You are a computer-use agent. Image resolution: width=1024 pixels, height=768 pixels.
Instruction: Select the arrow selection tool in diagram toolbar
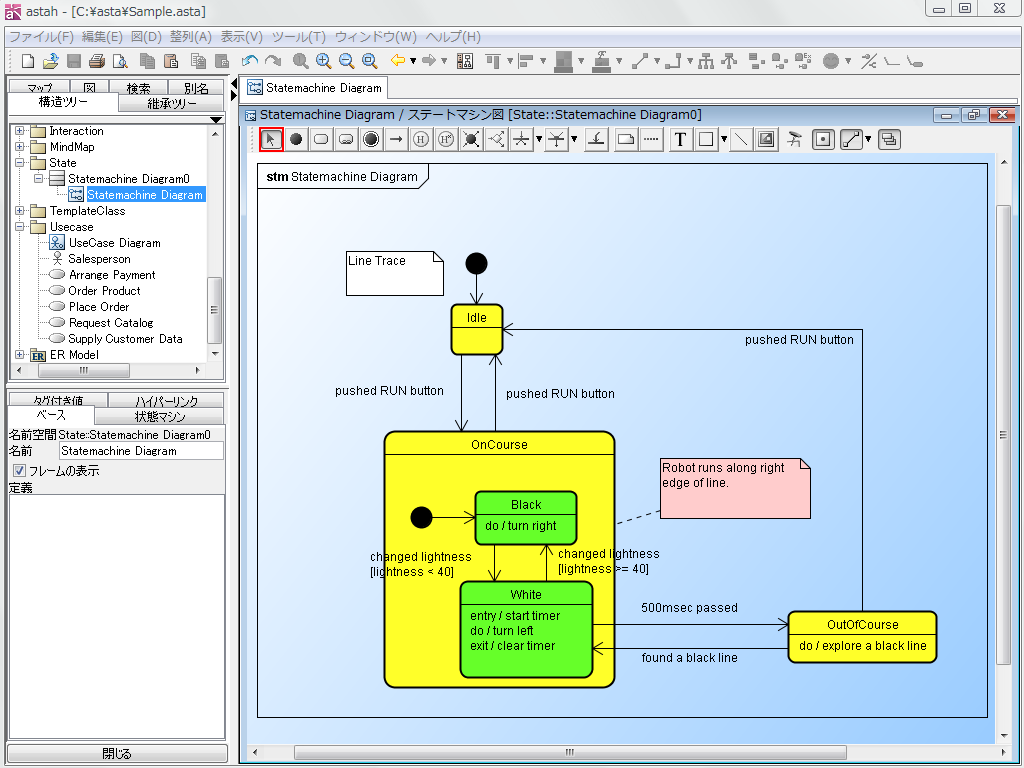pos(271,139)
